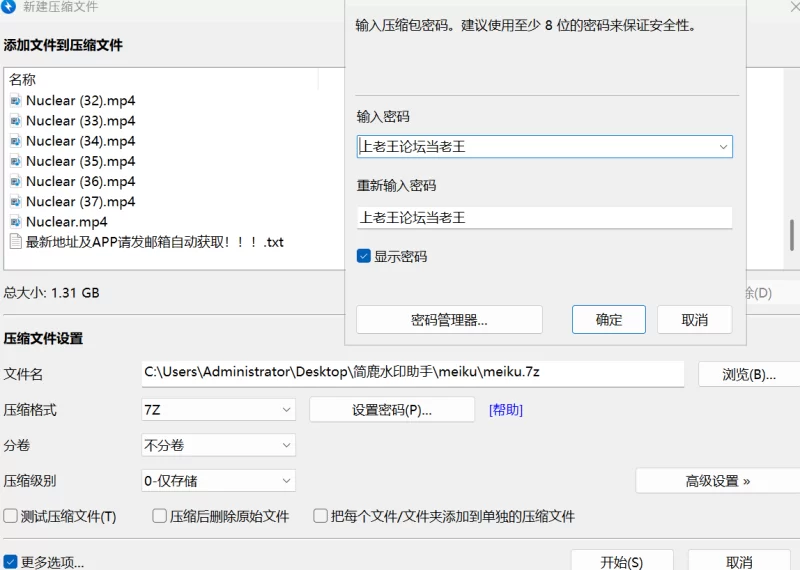Check 把每个文件/文件夹添加到单独的压缩文件 option
The image size is (800, 570).
point(320,516)
